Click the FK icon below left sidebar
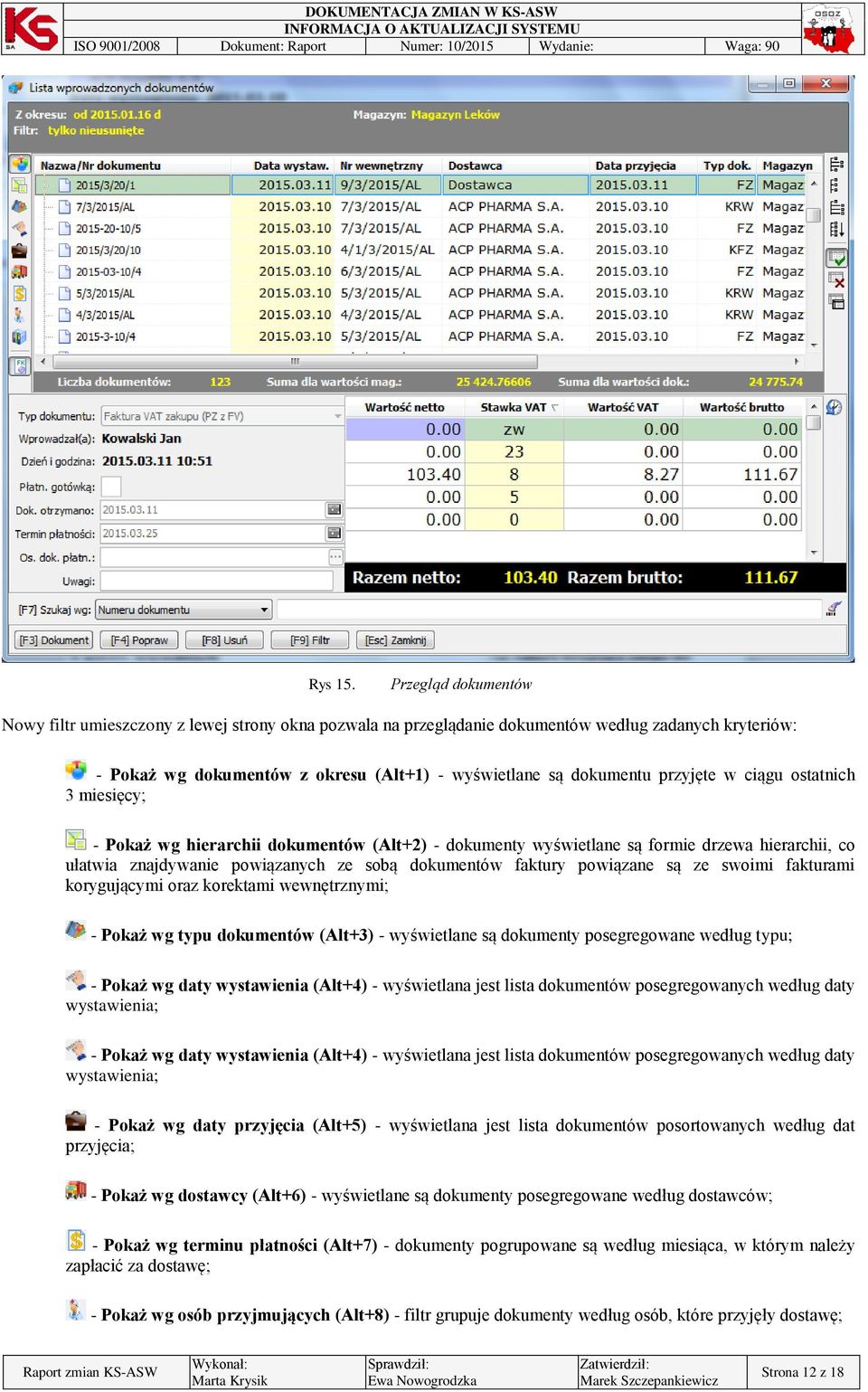Screen dimensions: 868x1392 tap(20, 365)
